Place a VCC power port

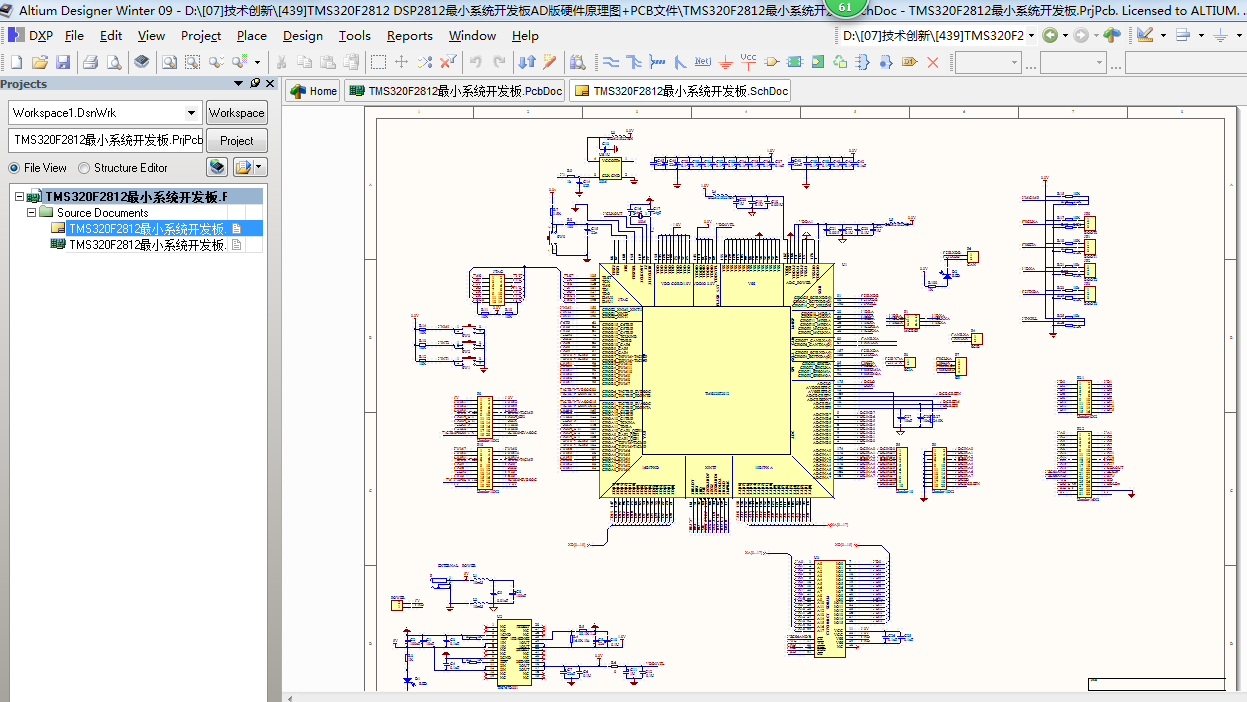[749, 62]
